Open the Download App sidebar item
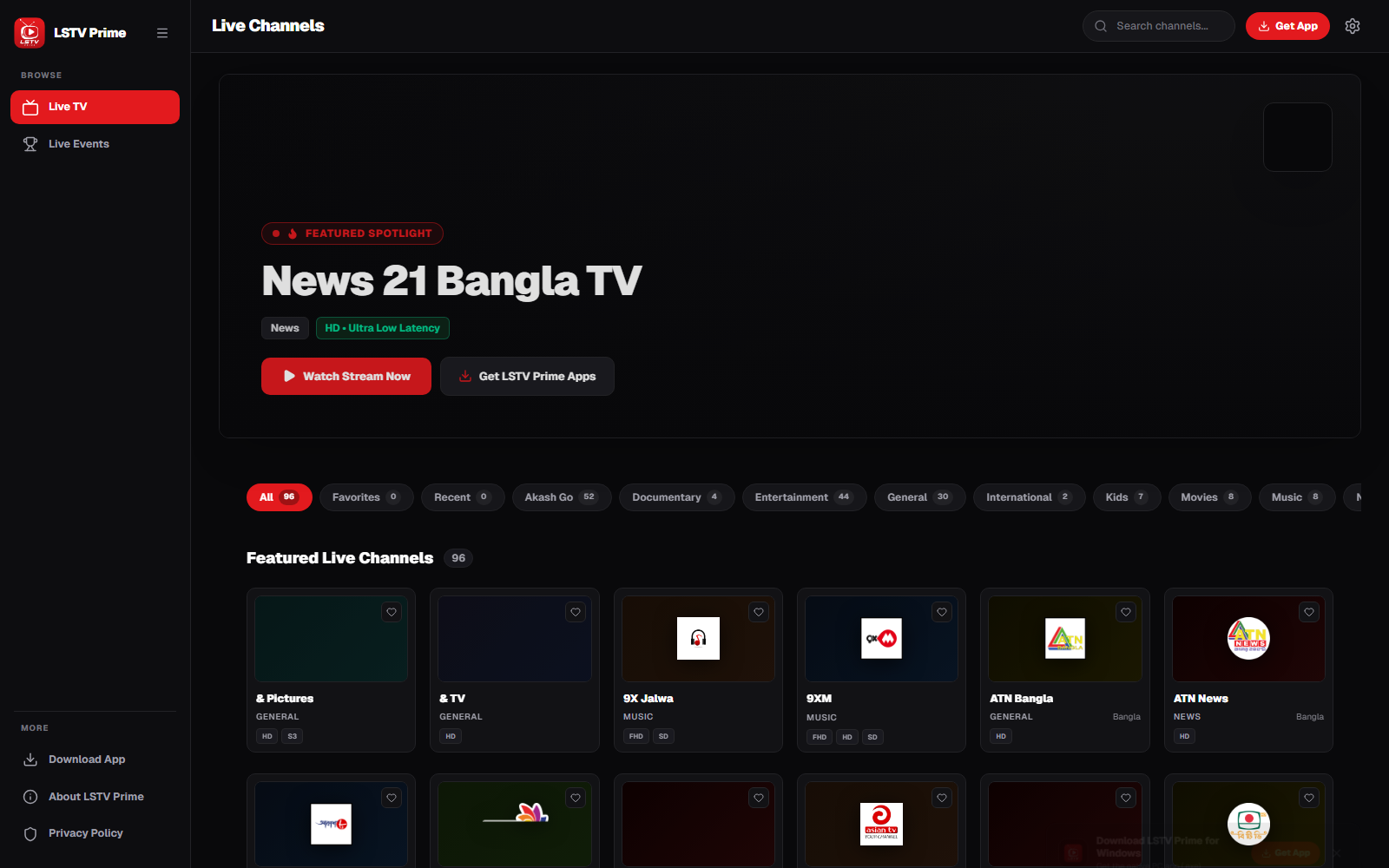This screenshot has width=1389, height=868. (x=95, y=759)
